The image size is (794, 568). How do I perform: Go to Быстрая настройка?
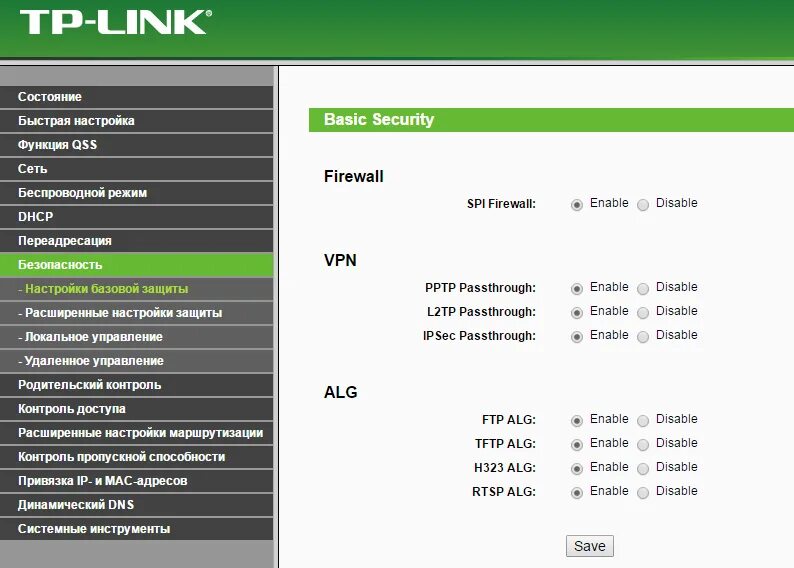point(76,121)
